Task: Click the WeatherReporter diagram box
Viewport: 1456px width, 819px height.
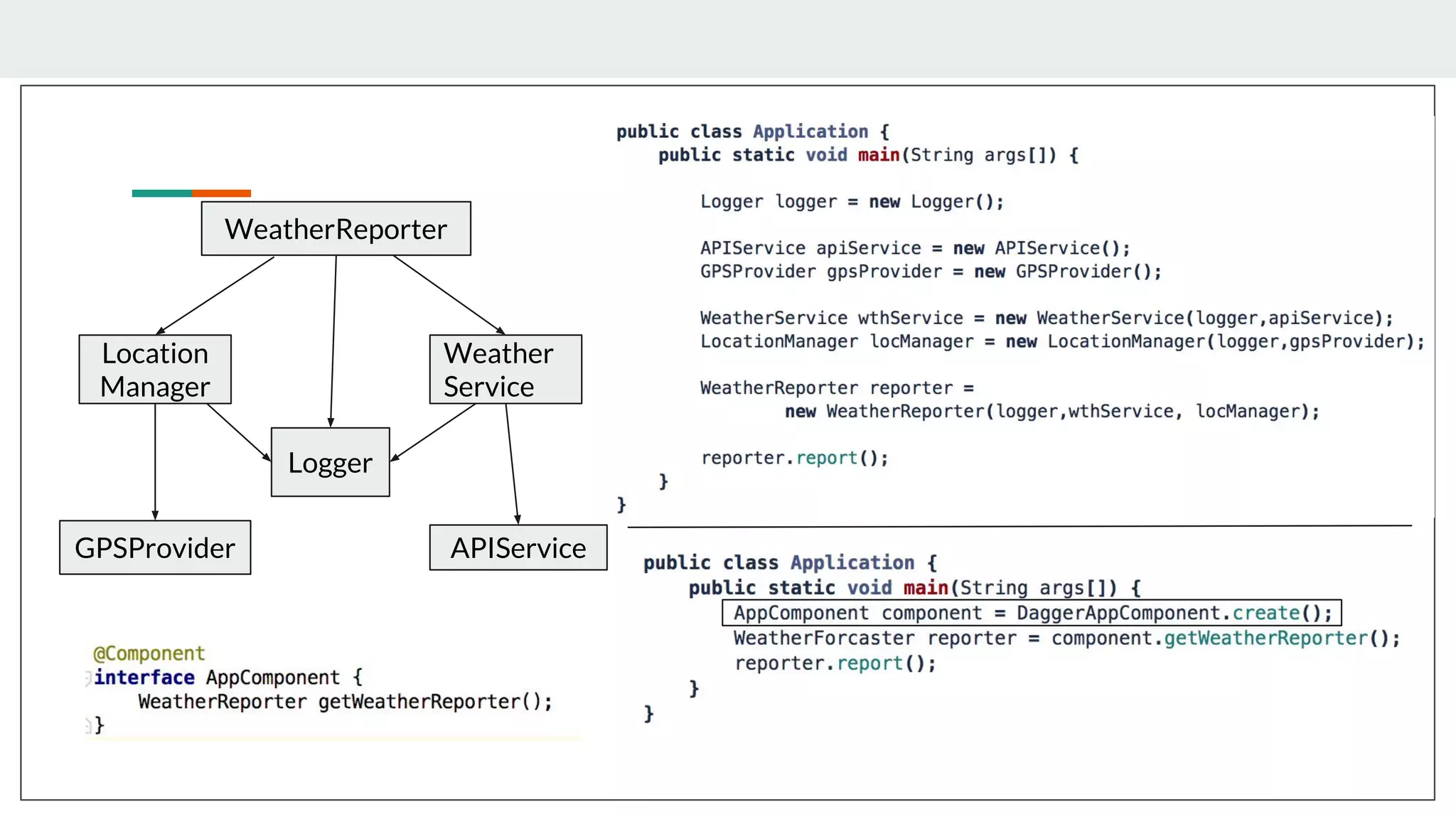Action: pyautogui.click(x=336, y=229)
